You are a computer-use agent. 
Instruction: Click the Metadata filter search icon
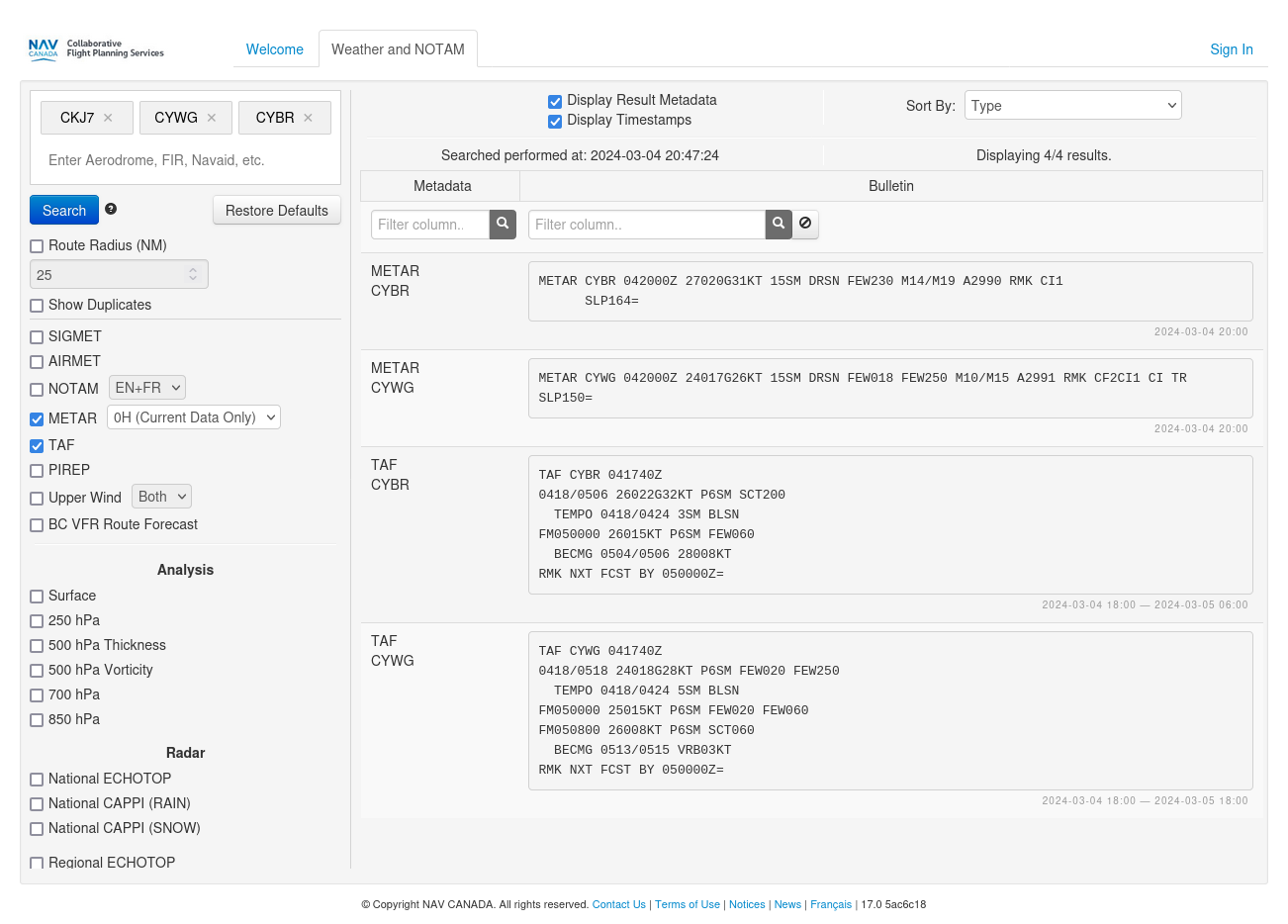[x=503, y=225]
